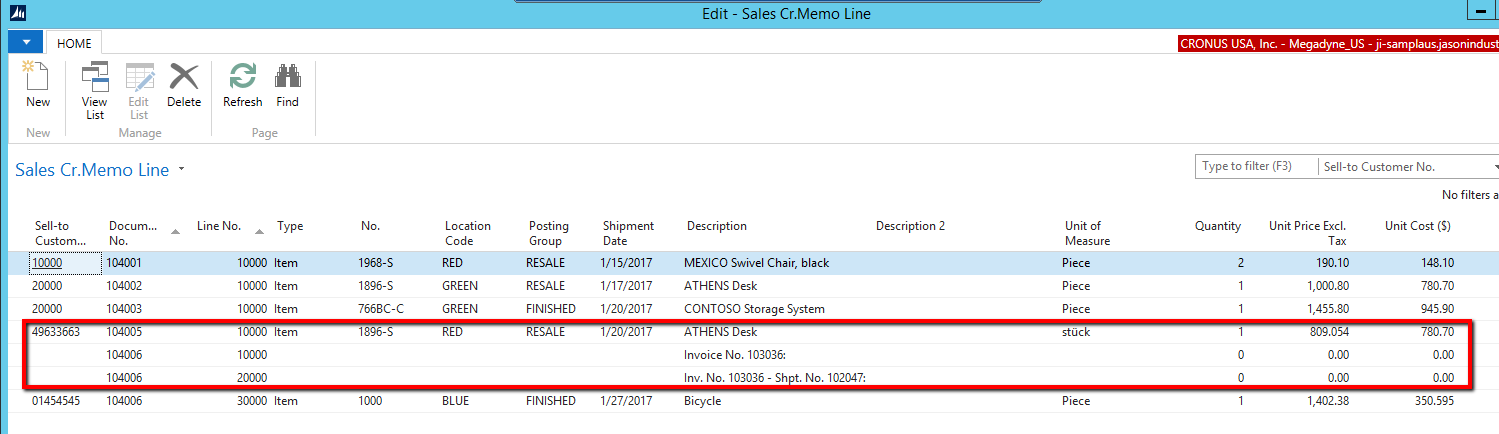
Task: Click the Delete icon in ribbon
Action: coord(184,78)
